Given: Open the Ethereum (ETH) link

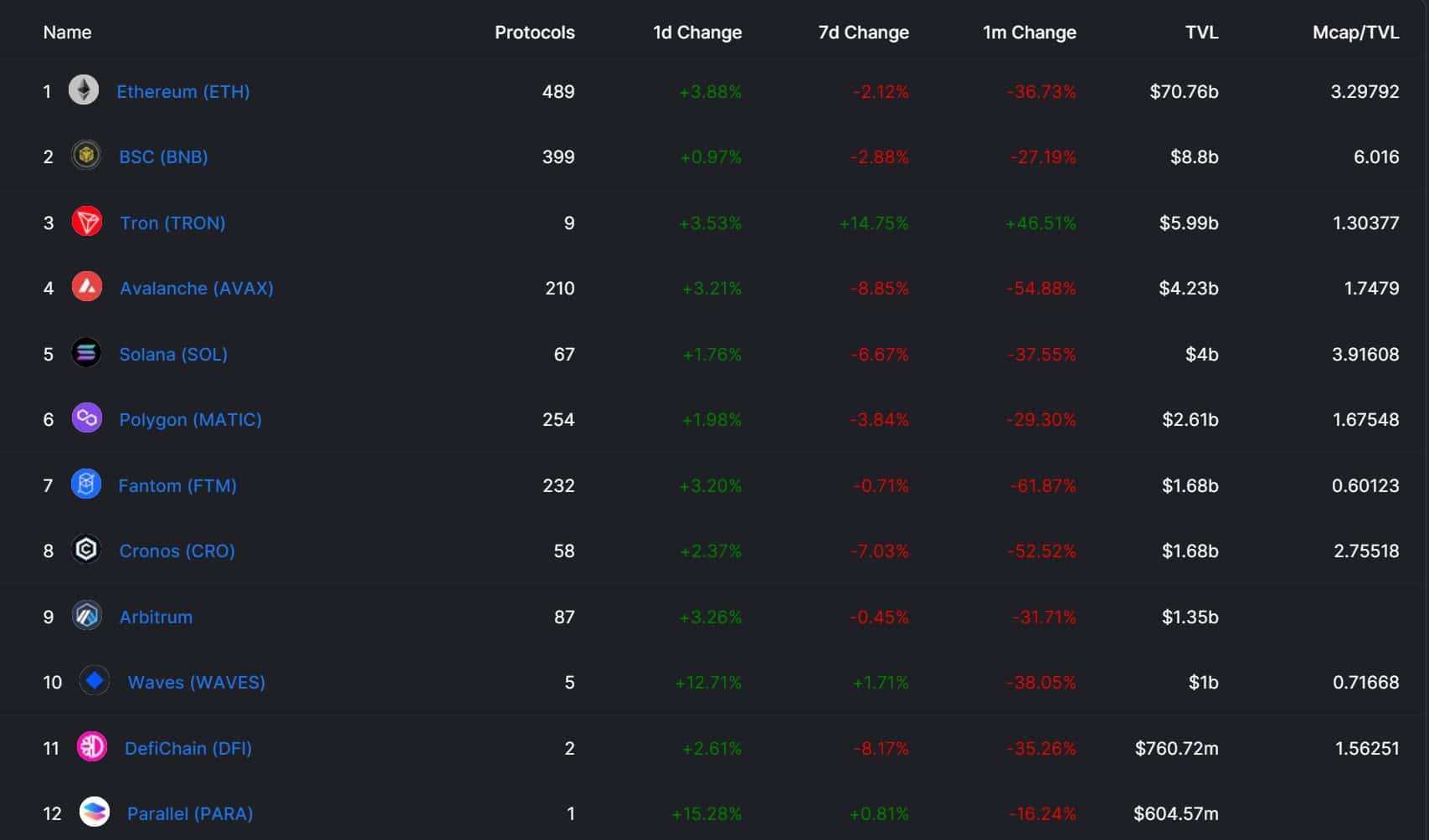Looking at the screenshot, I should (x=182, y=91).
